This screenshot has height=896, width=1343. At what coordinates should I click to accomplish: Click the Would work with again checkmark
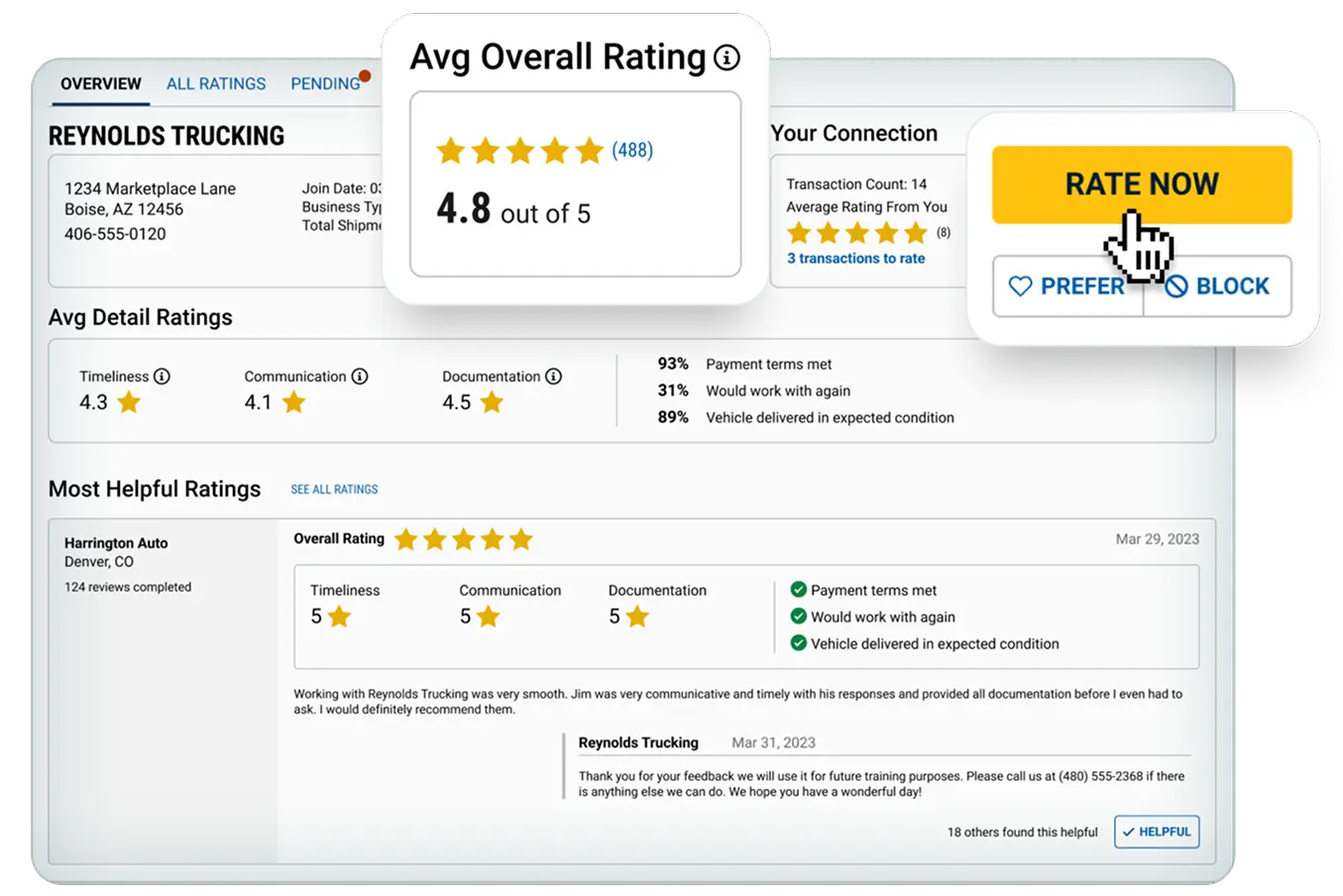point(798,616)
